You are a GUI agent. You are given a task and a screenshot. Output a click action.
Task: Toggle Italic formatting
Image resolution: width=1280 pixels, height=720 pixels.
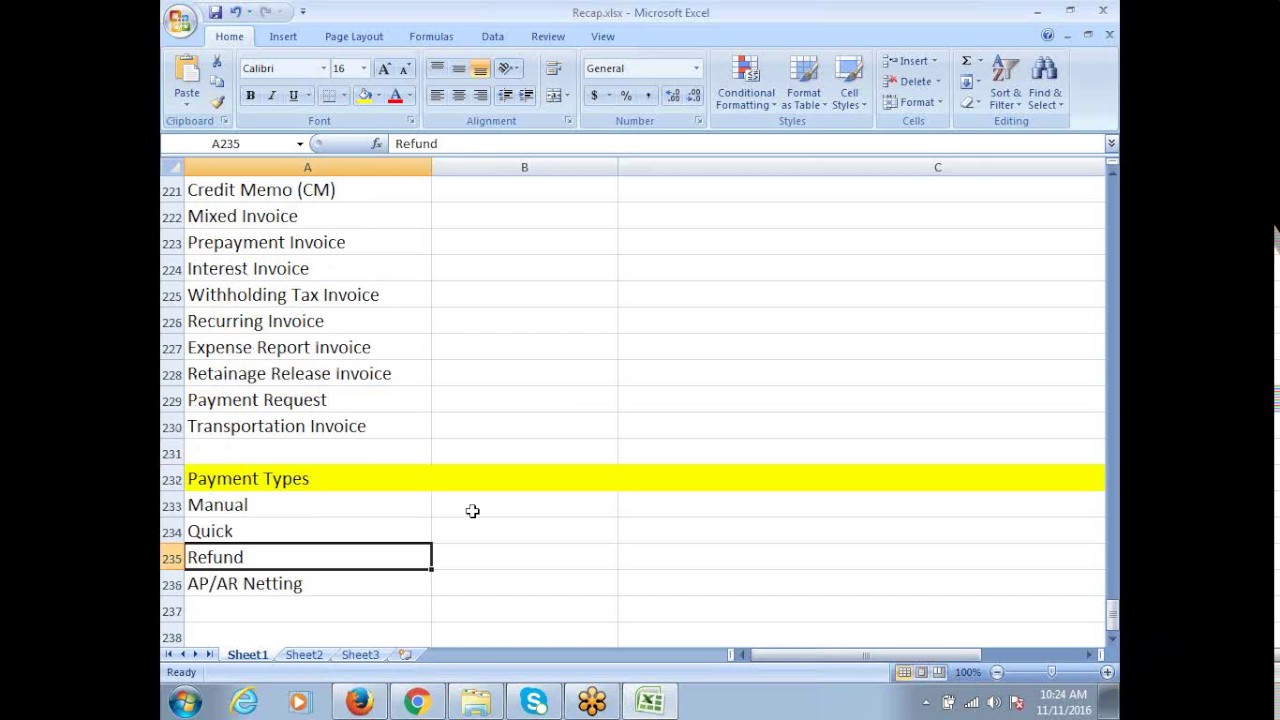(271, 96)
